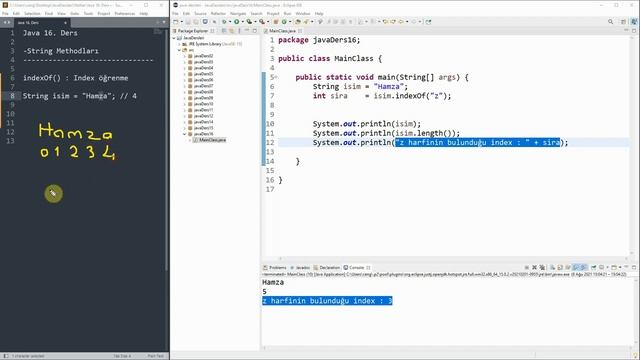Select the MainClass.java editor tab

[282, 31]
